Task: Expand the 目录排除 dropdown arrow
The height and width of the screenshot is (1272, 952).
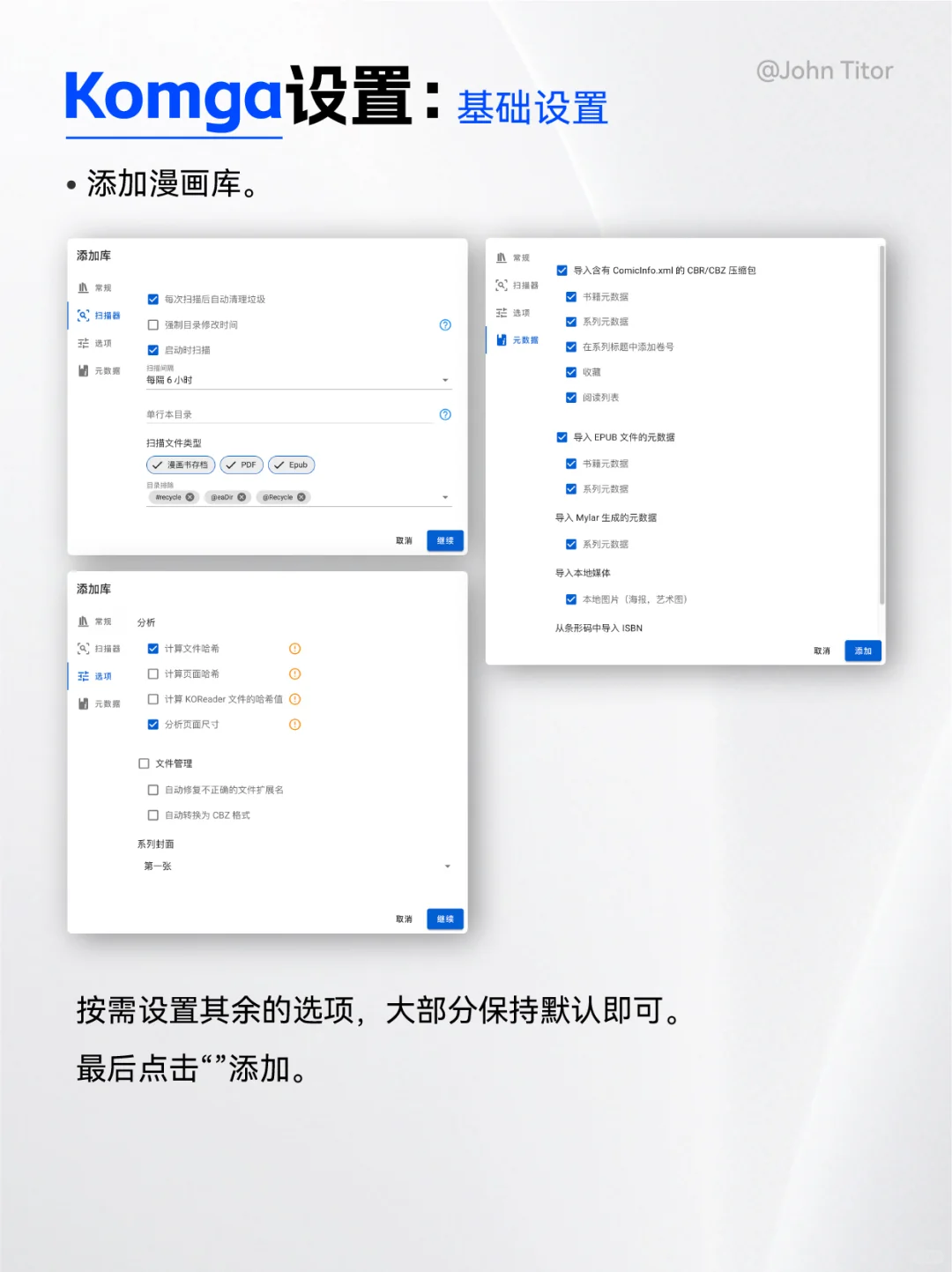Action: pos(445,498)
